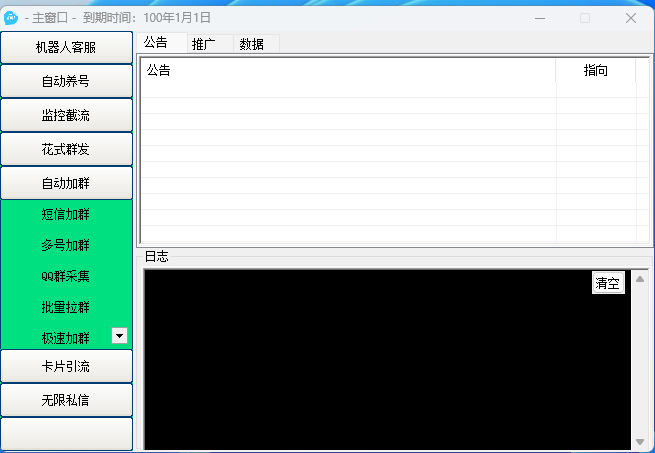
Task: Expand the 卡片引流 section
Action: click(x=66, y=366)
